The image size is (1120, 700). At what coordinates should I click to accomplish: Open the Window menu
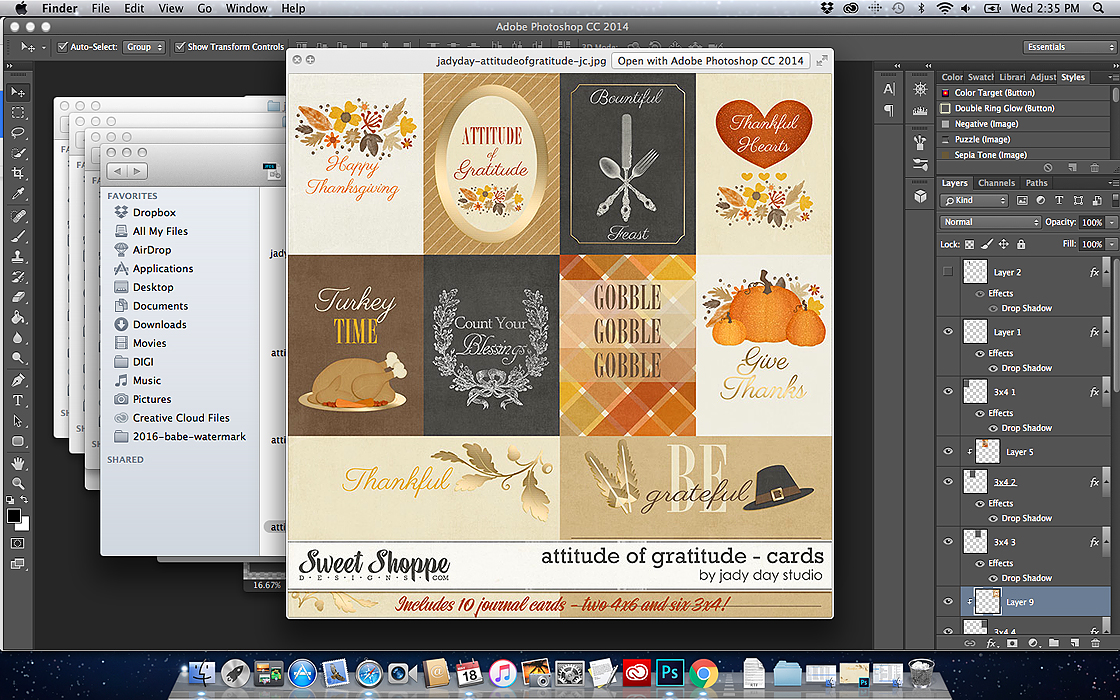tap(246, 9)
